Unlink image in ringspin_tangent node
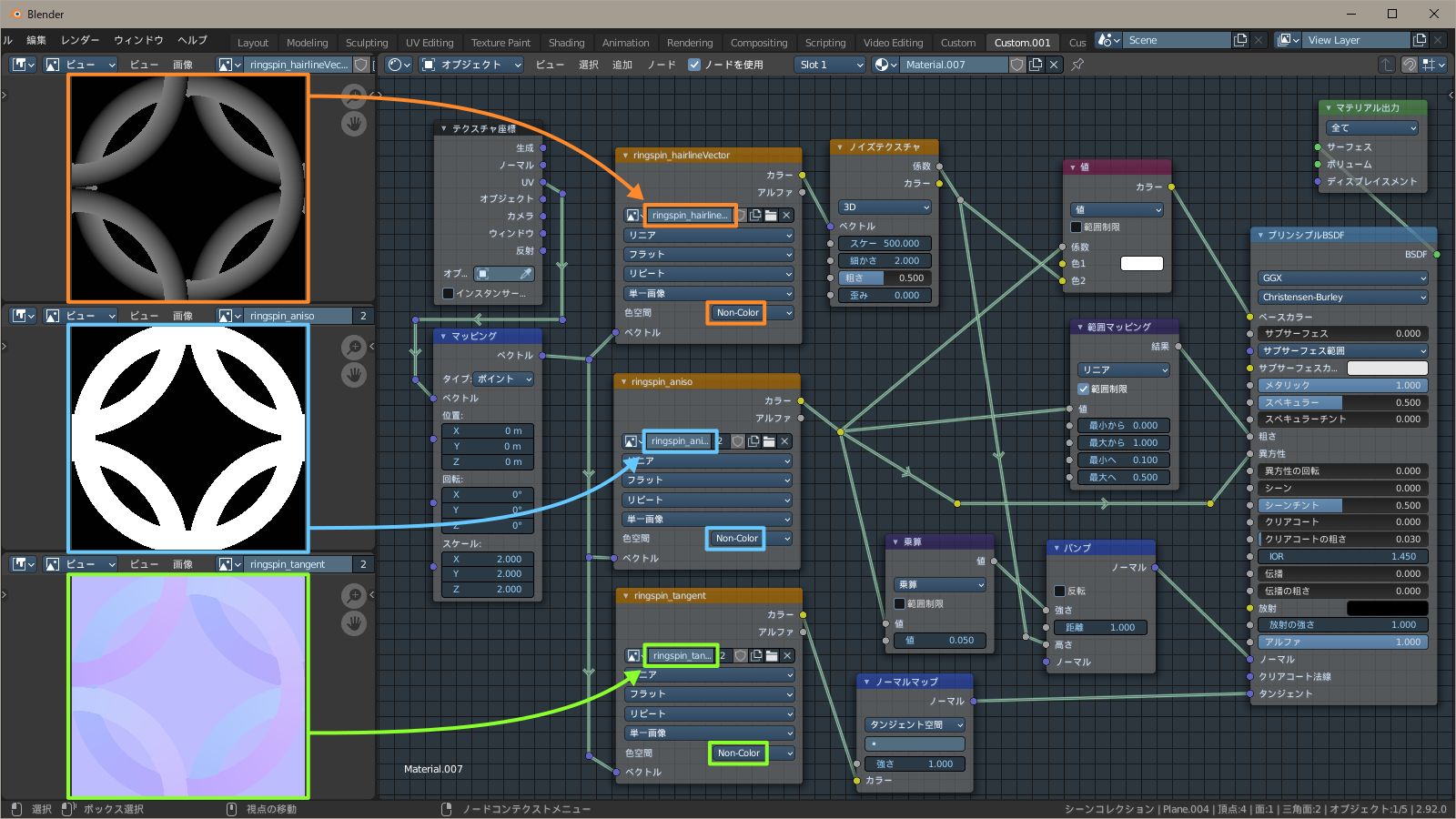 [x=788, y=655]
